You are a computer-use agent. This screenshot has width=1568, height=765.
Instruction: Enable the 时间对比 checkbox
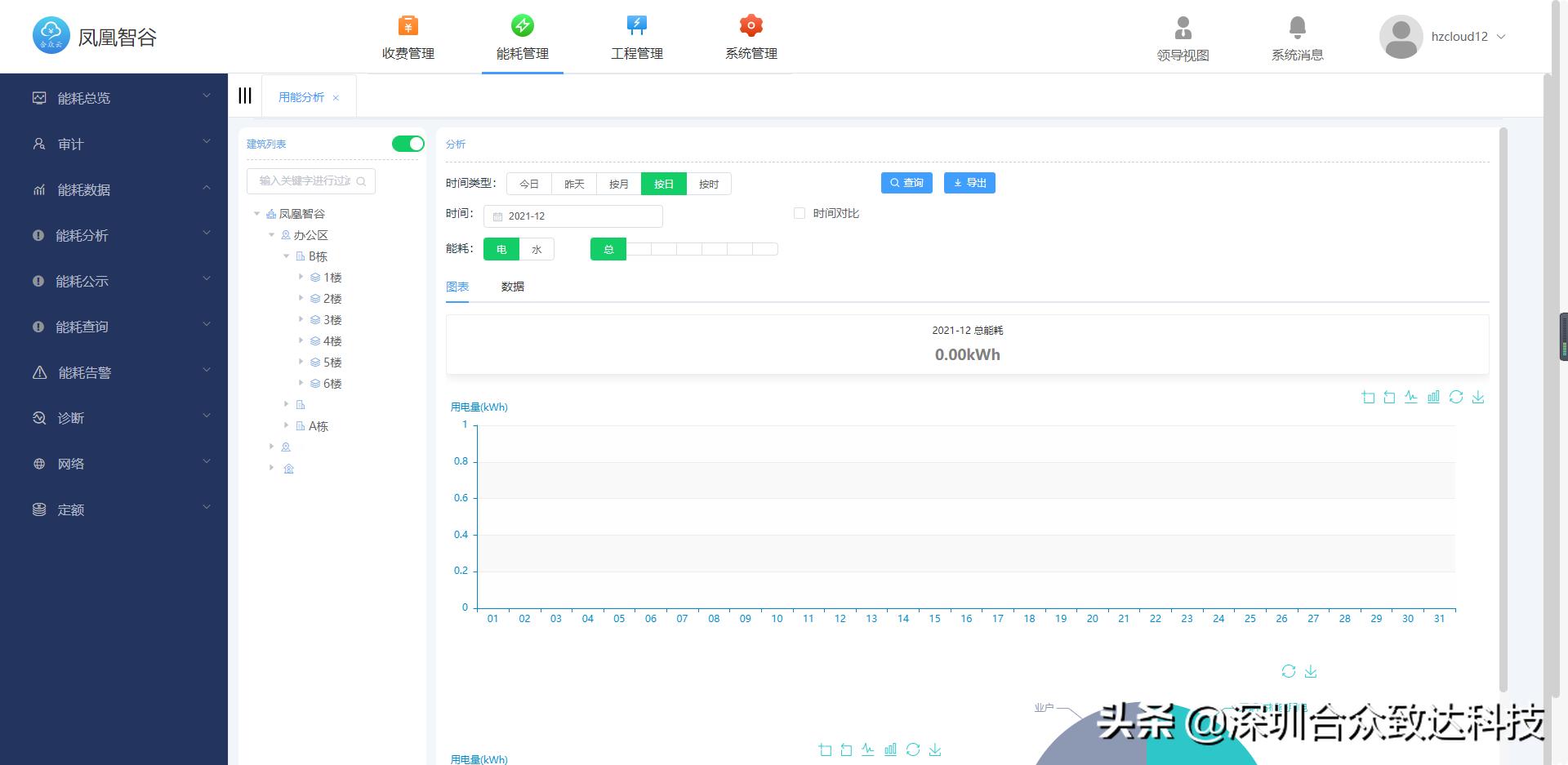click(800, 213)
